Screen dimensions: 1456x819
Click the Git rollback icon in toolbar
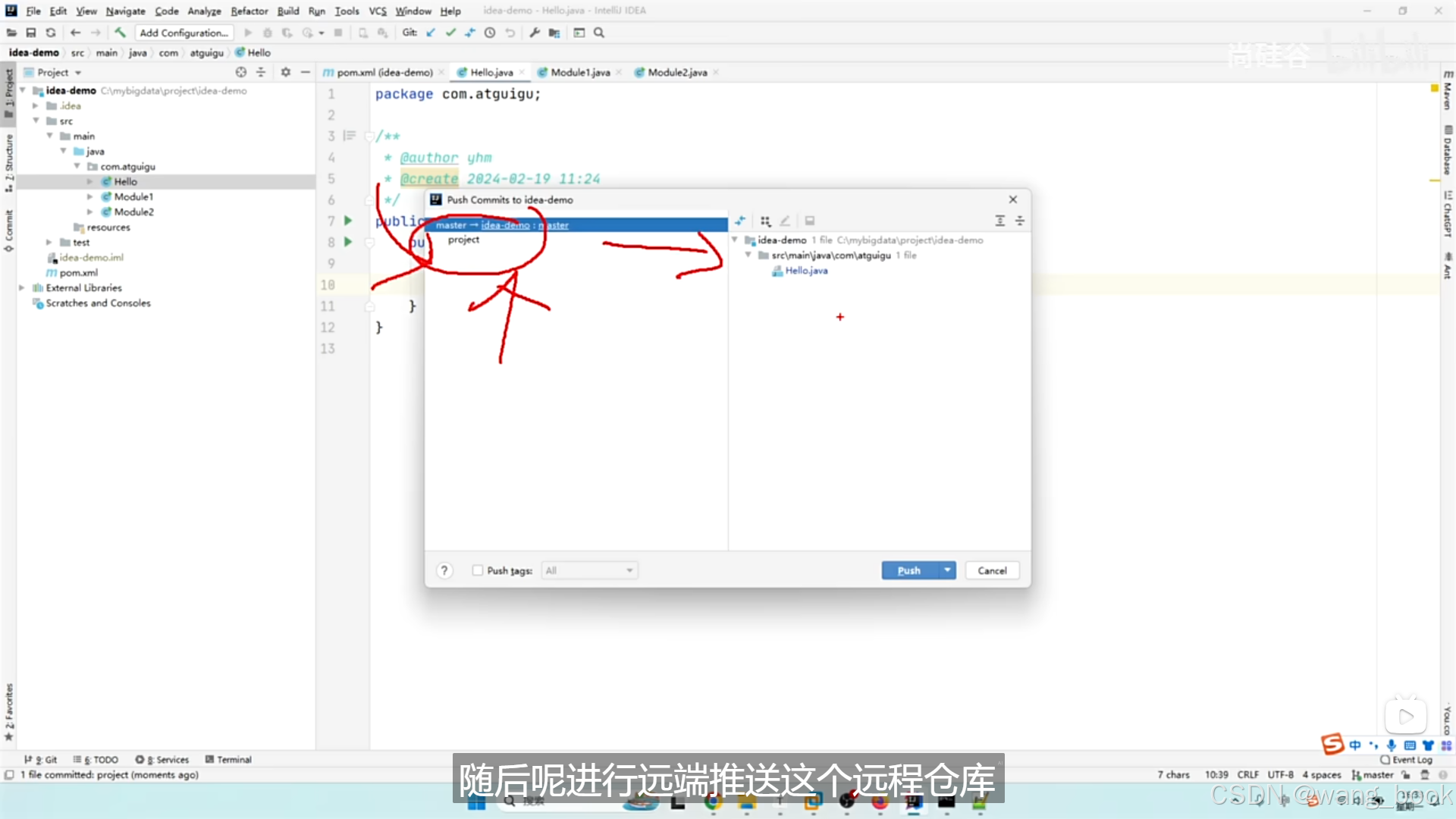click(x=510, y=33)
